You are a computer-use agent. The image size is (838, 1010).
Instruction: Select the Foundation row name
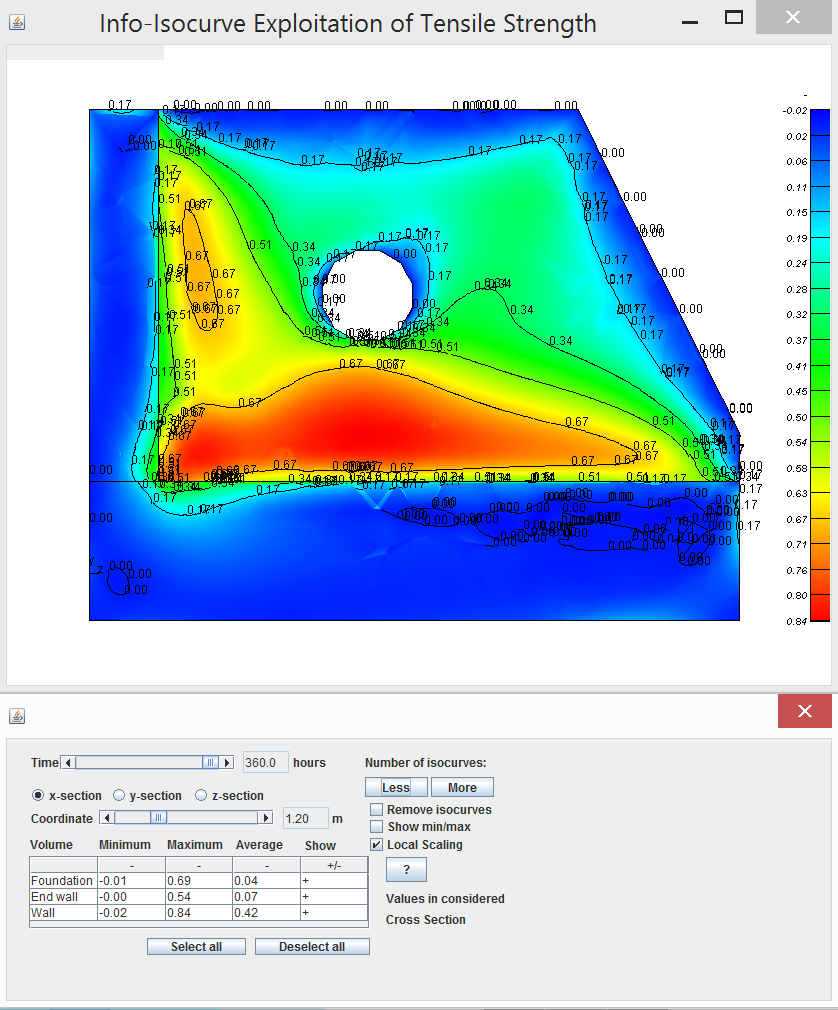(63, 881)
